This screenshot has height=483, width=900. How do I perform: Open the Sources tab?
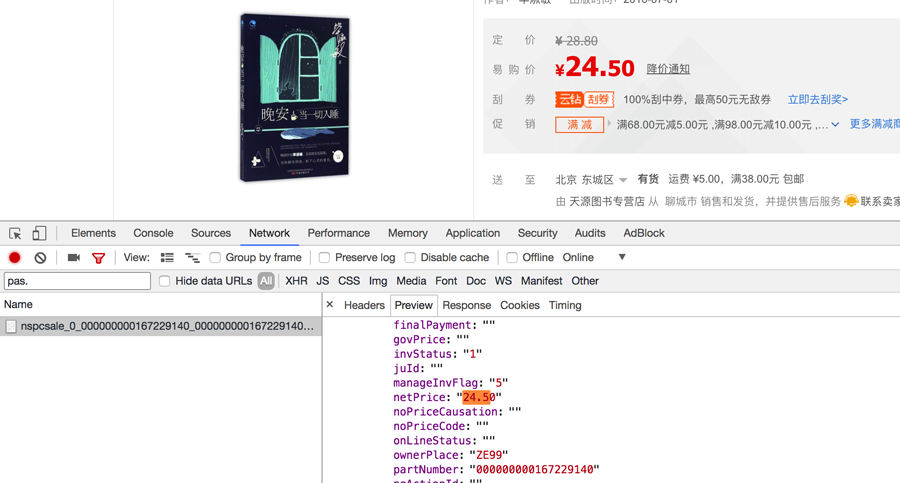(x=211, y=233)
